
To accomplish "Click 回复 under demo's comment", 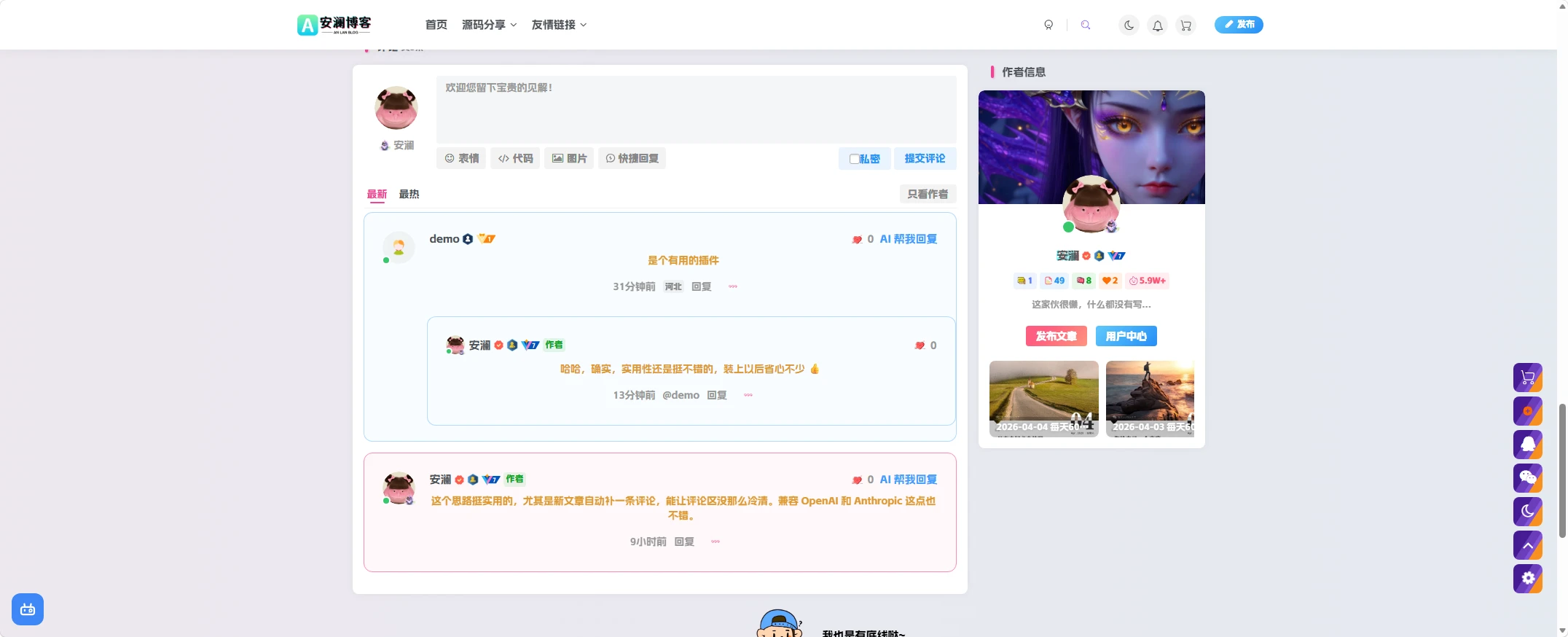I will pos(701,286).
